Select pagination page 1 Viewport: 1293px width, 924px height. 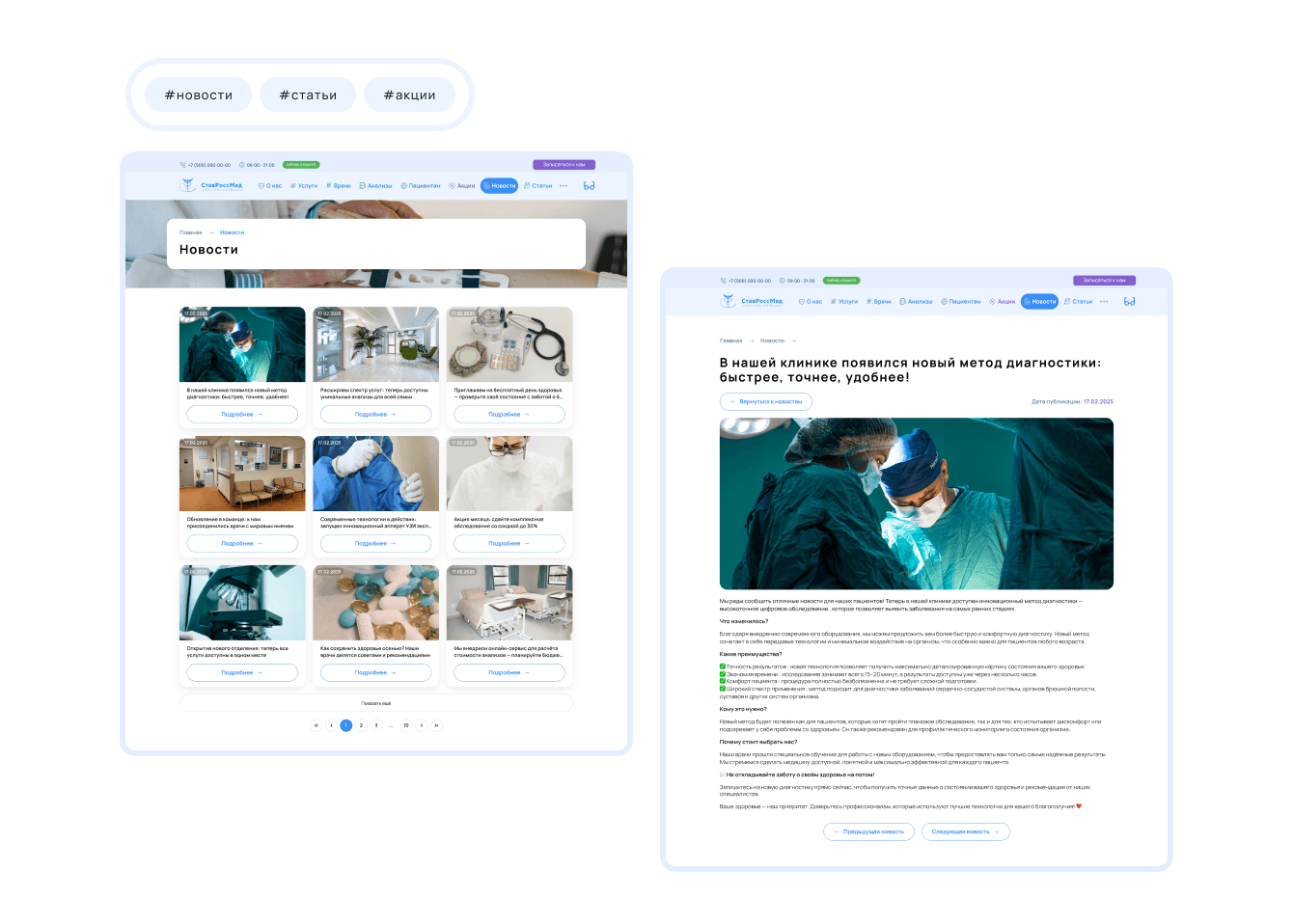click(346, 725)
